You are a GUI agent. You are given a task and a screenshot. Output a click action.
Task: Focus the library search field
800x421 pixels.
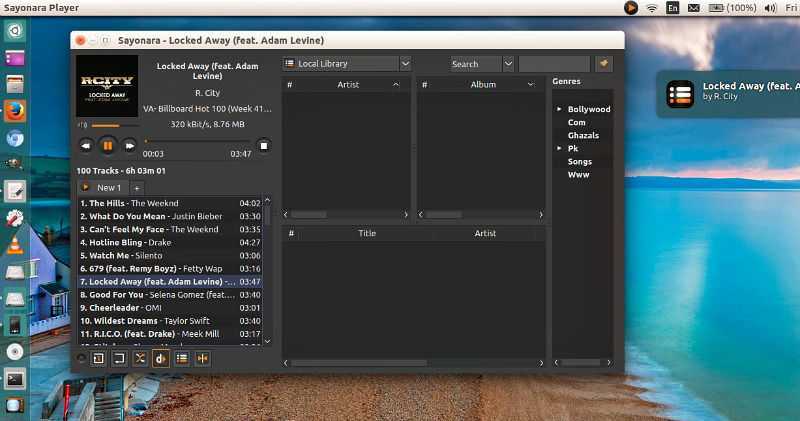(554, 64)
